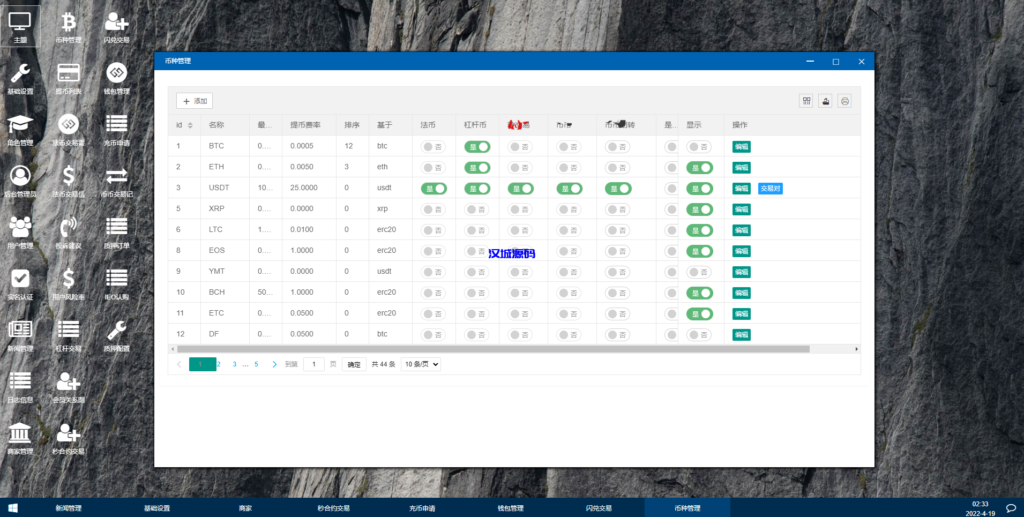Click the 添加 add button
The image size is (1024, 517).
[194, 101]
